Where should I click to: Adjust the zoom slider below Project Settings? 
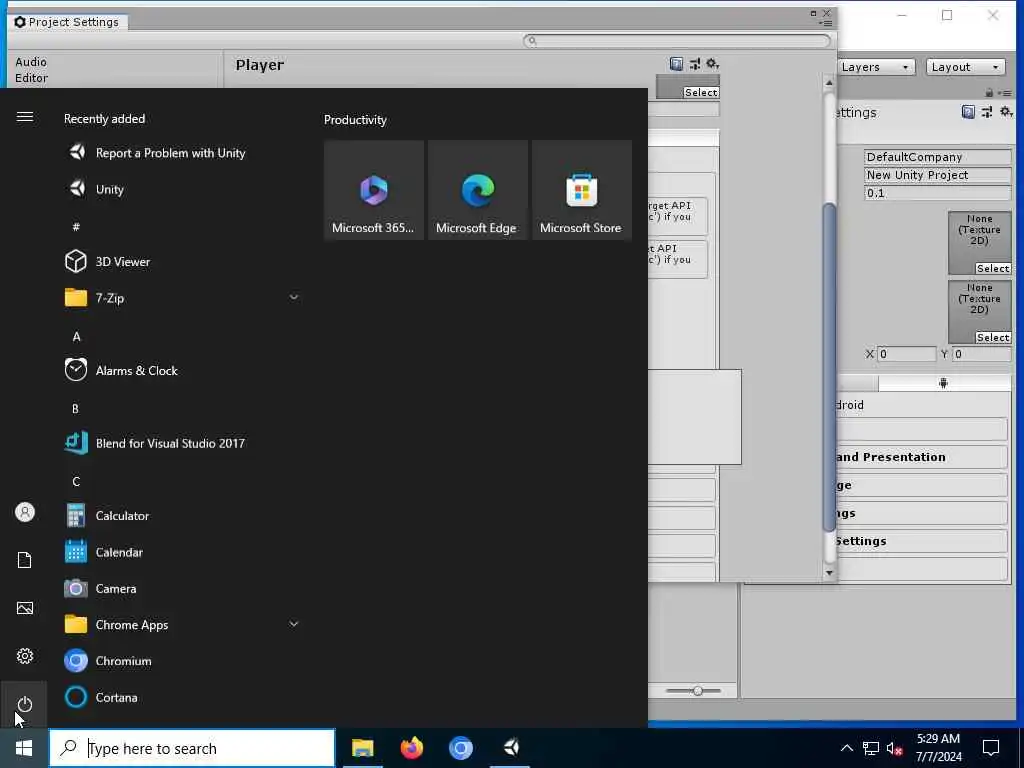697,691
